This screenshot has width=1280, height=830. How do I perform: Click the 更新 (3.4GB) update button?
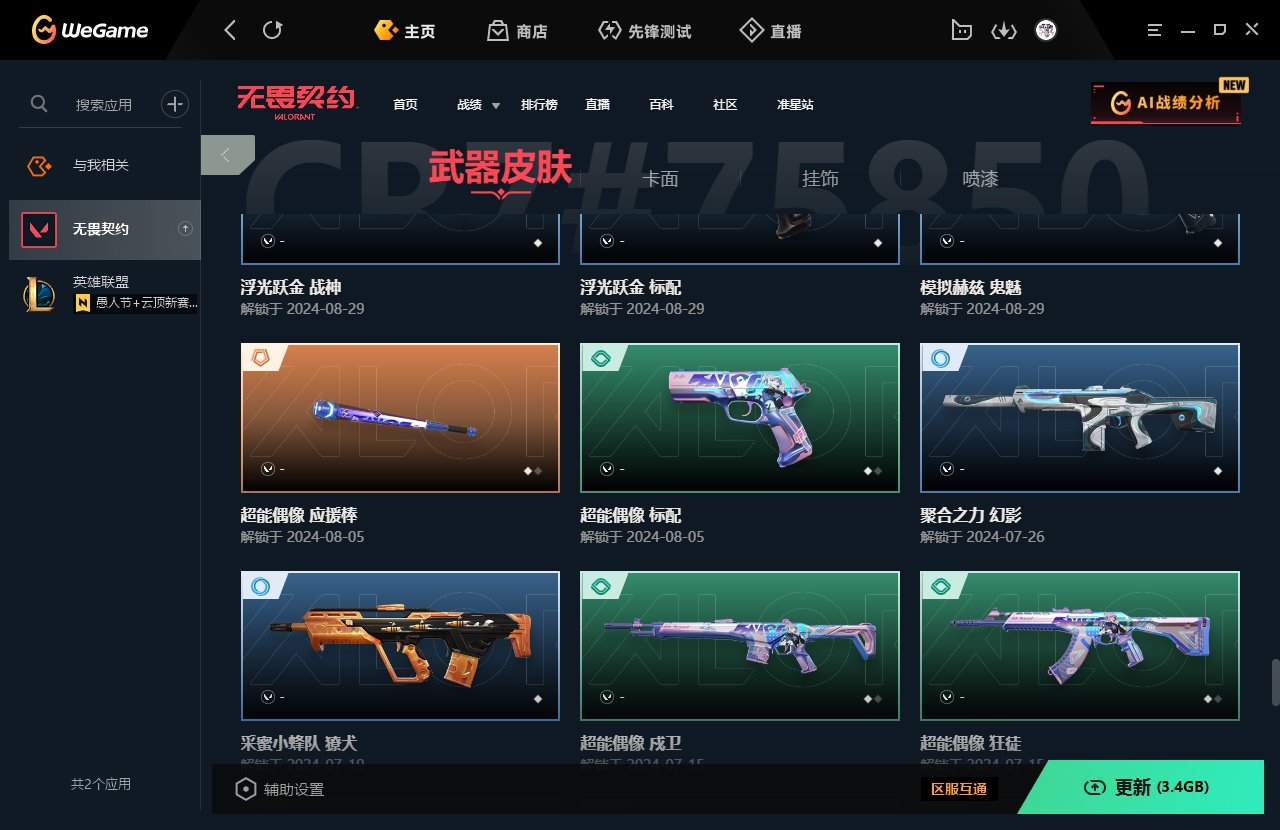coord(1148,787)
